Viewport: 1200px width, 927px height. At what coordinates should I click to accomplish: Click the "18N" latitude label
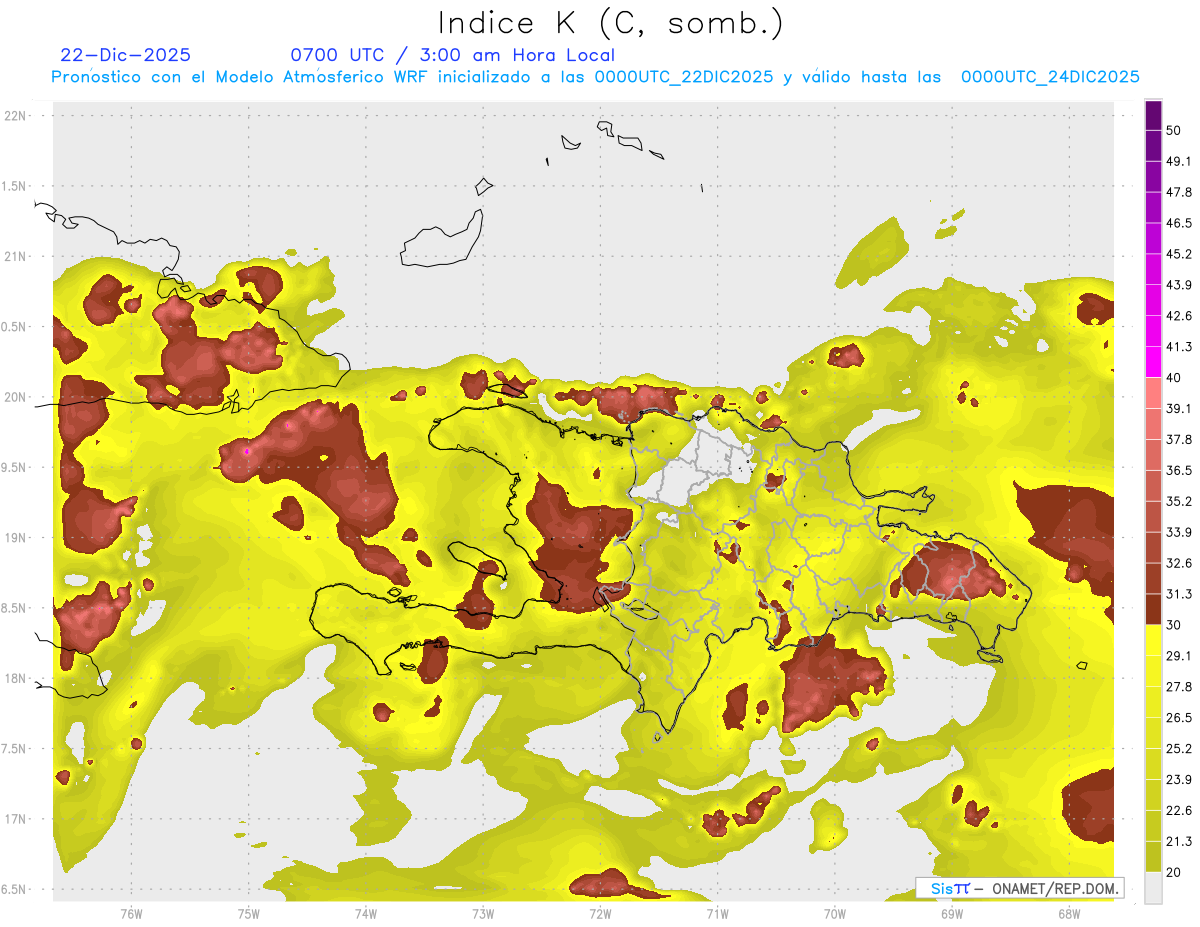(x=15, y=678)
